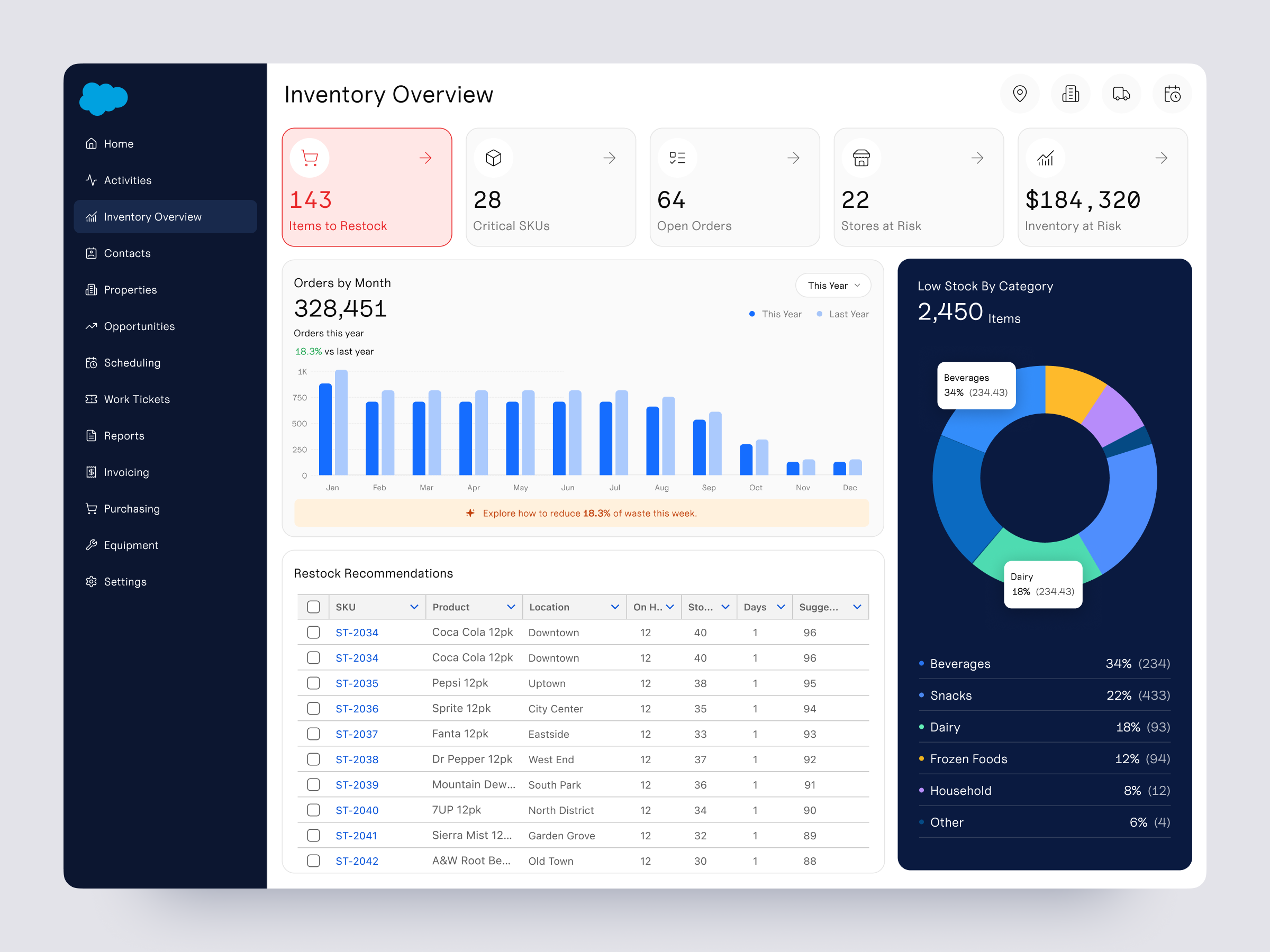Expand the Sugge... column filter chevron
Image resolution: width=1270 pixels, height=952 pixels.
point(857,607)
